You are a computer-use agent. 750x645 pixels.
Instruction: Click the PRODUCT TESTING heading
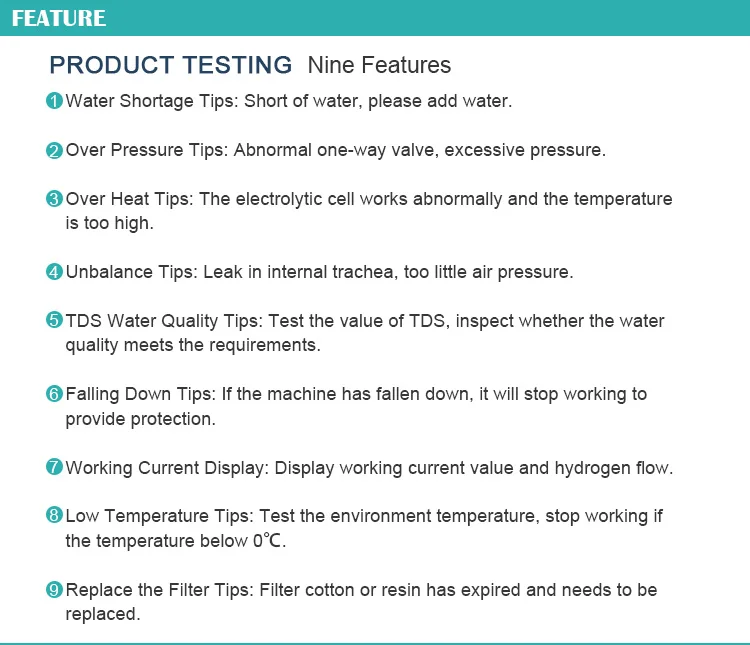click(x=171, y=66)
